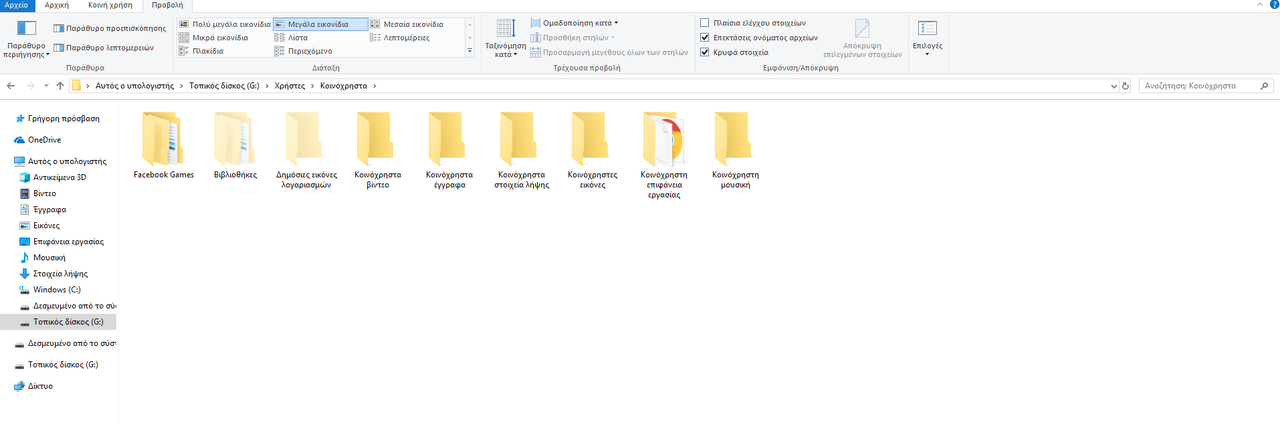This screenshot has width=1280, height=423.
Task: Select Κοινόχρηστες εικόνες folder
Action: pyautogui.click(x=593, y=151)
